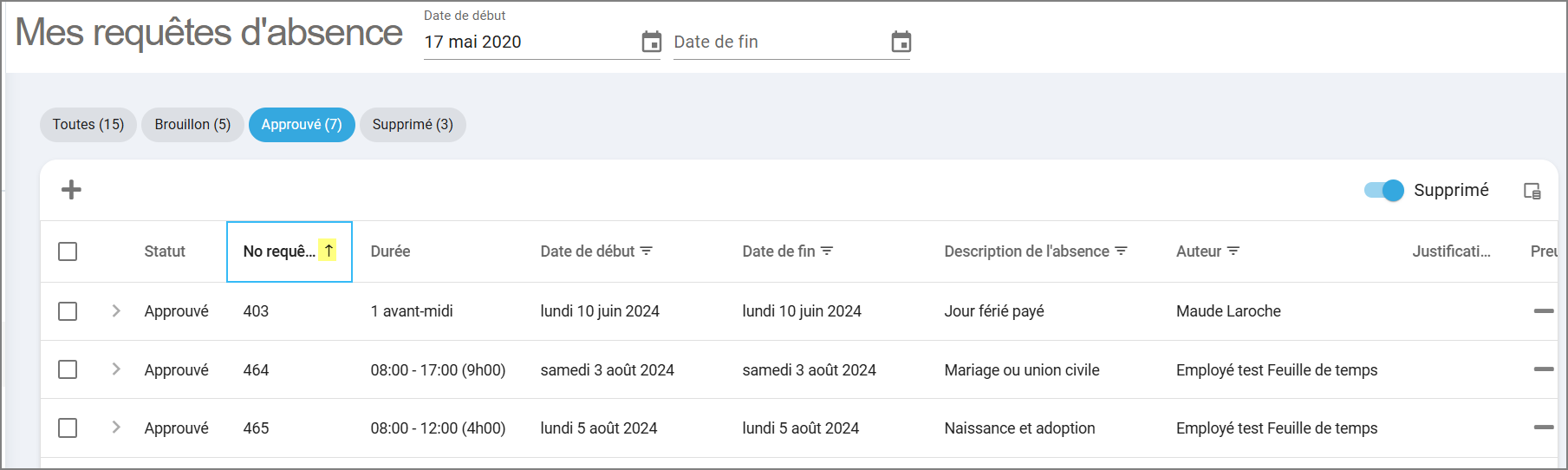Select the checkbox for request 403

click(68, 311)
